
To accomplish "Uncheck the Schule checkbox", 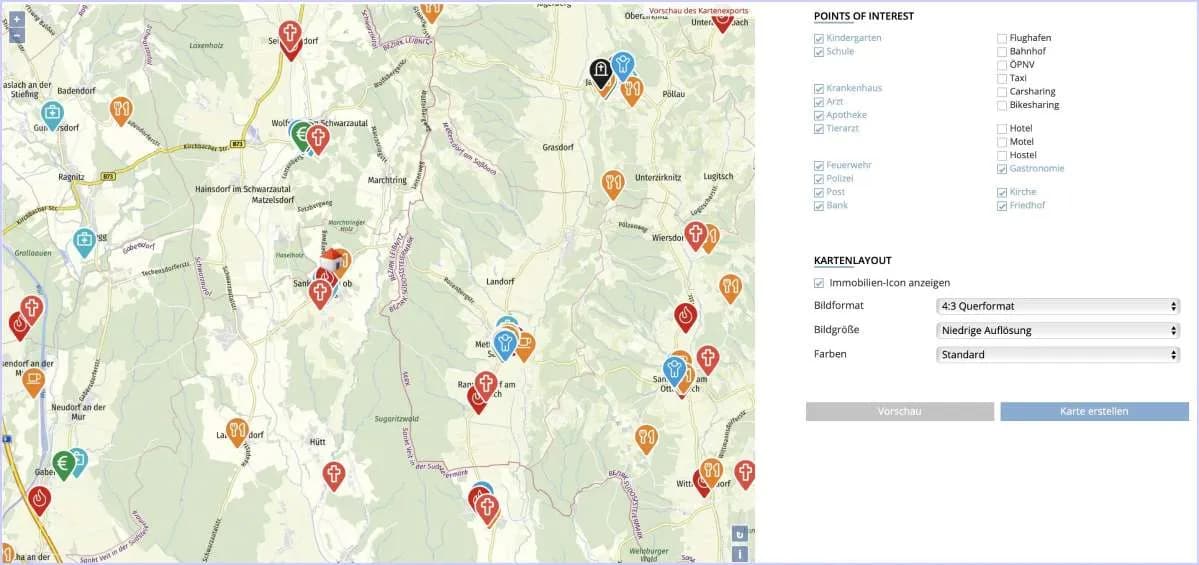I will tap(819, 52).
